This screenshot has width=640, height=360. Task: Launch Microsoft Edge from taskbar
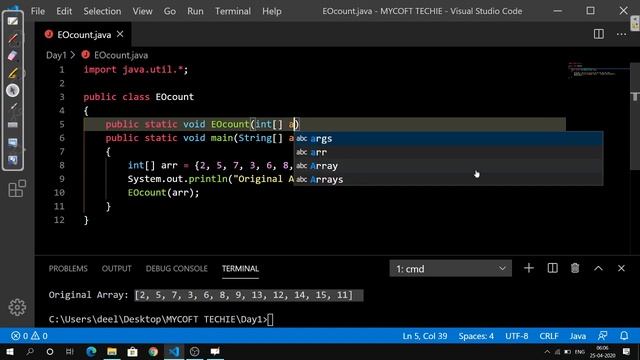(x=91, y=351)
